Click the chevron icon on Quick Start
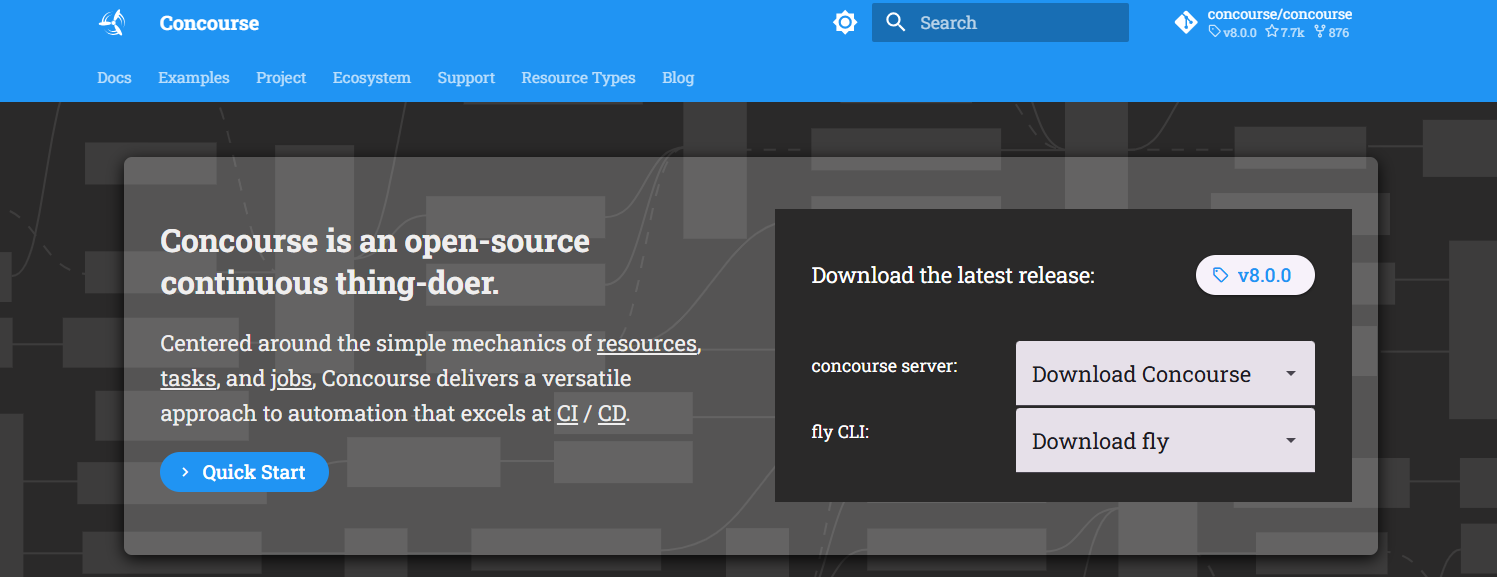Viewport: 1497px width, 577px height. 185,472
